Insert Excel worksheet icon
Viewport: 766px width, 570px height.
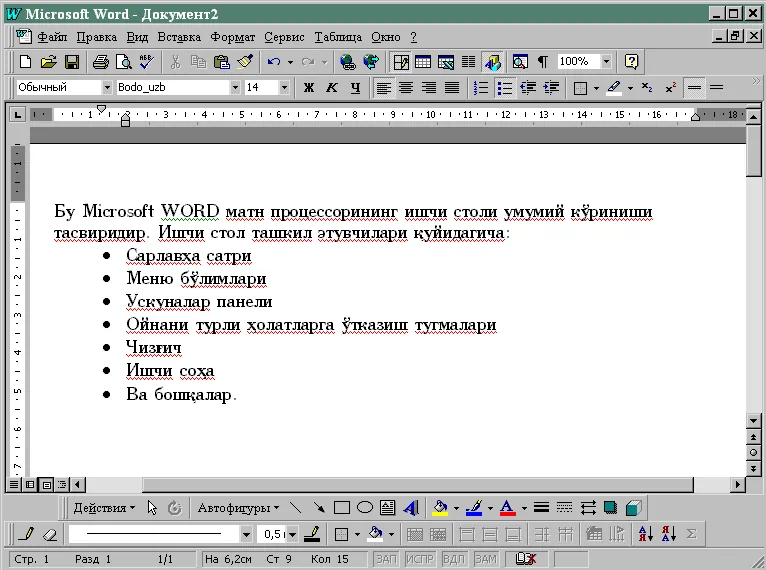coord(446,62)
